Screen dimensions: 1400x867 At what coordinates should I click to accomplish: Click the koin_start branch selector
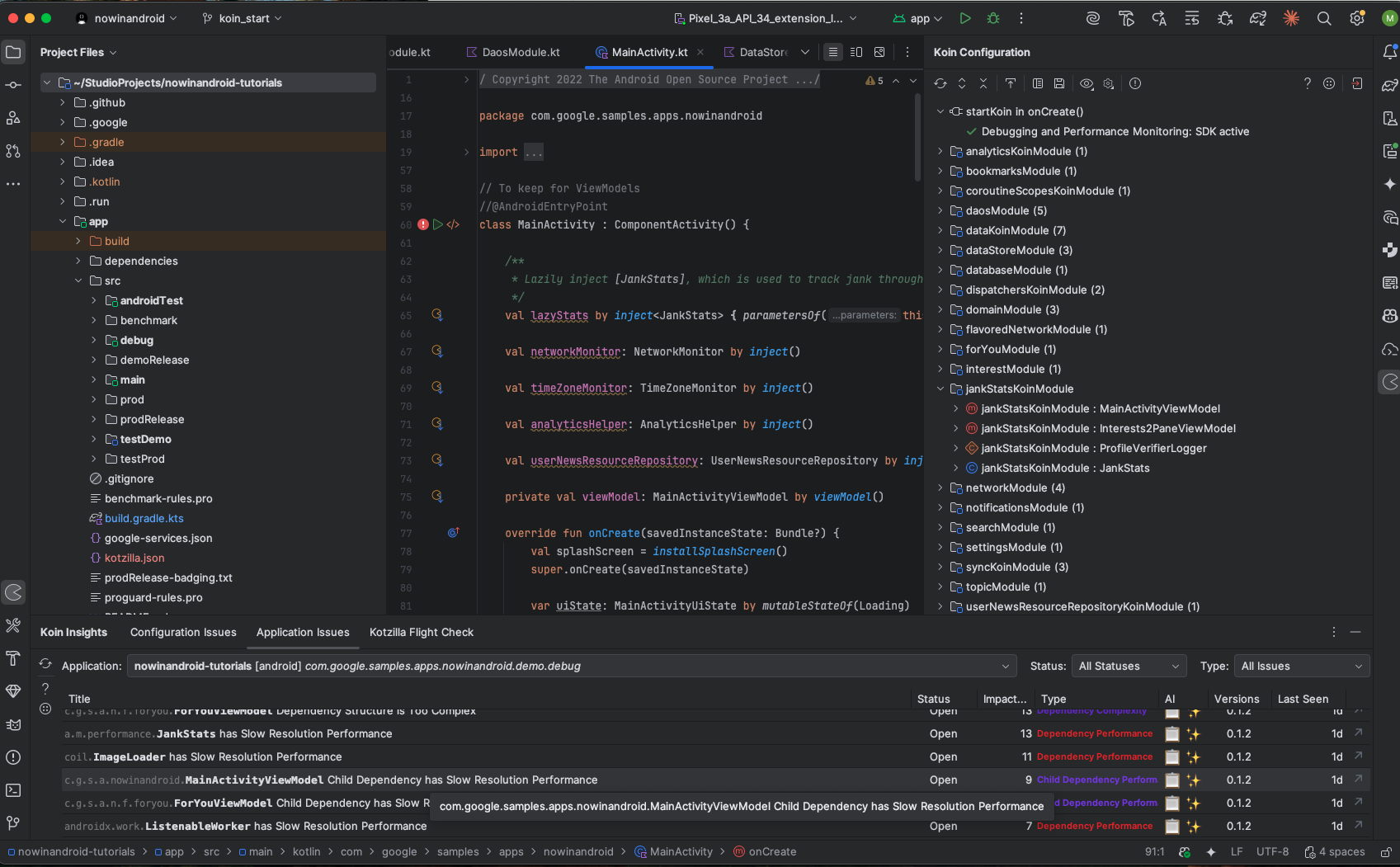(243, 18)
